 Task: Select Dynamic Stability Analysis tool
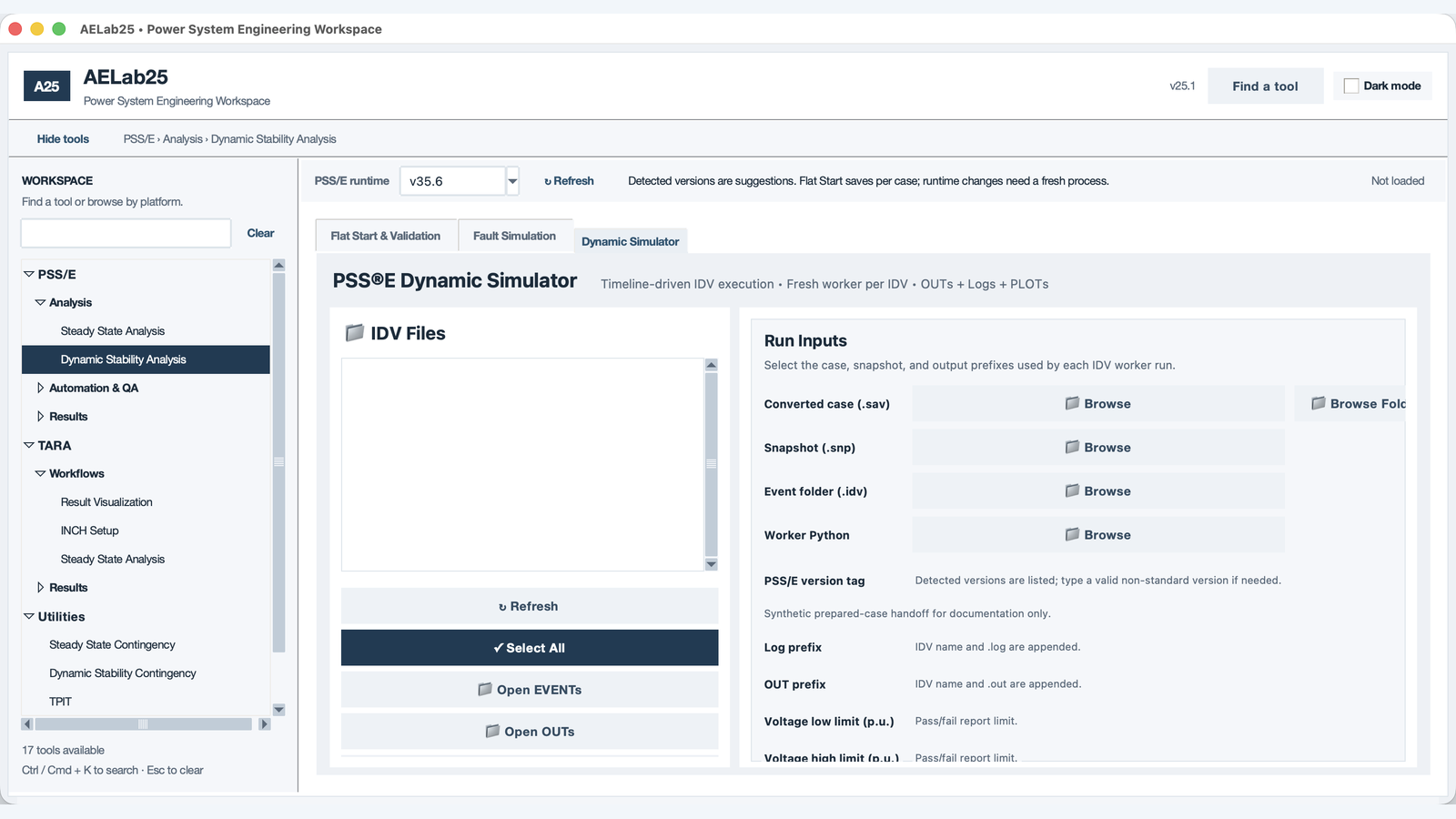(146, 359)
